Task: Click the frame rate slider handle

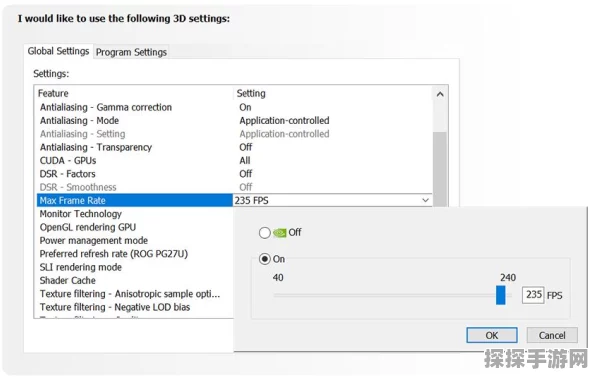Action: [500, 295]
